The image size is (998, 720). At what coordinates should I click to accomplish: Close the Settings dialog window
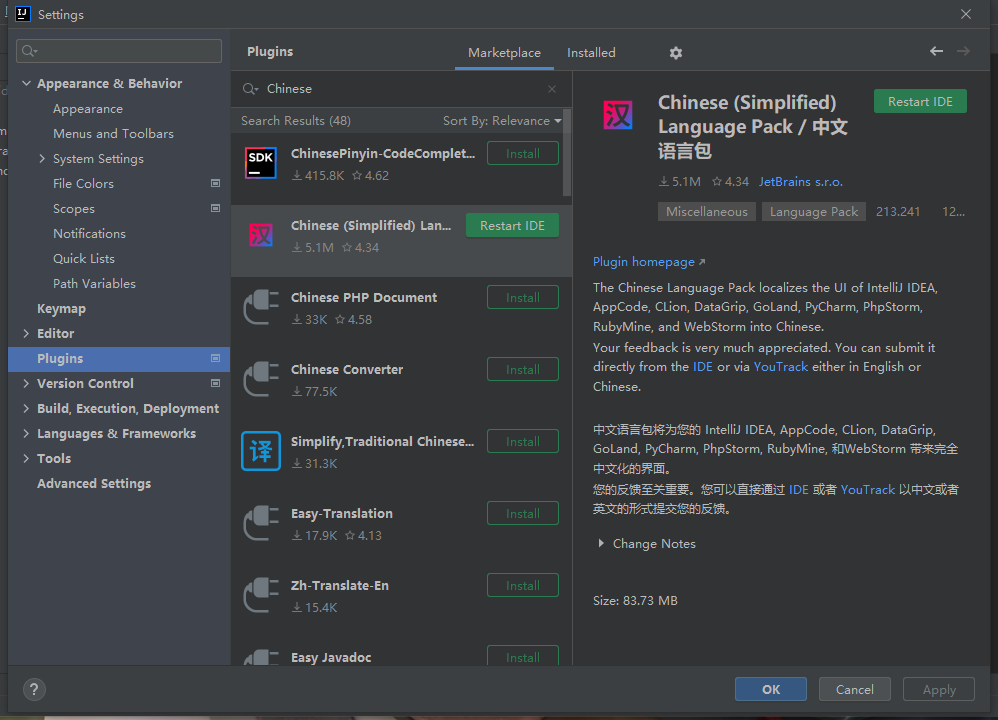pos(966,14)
